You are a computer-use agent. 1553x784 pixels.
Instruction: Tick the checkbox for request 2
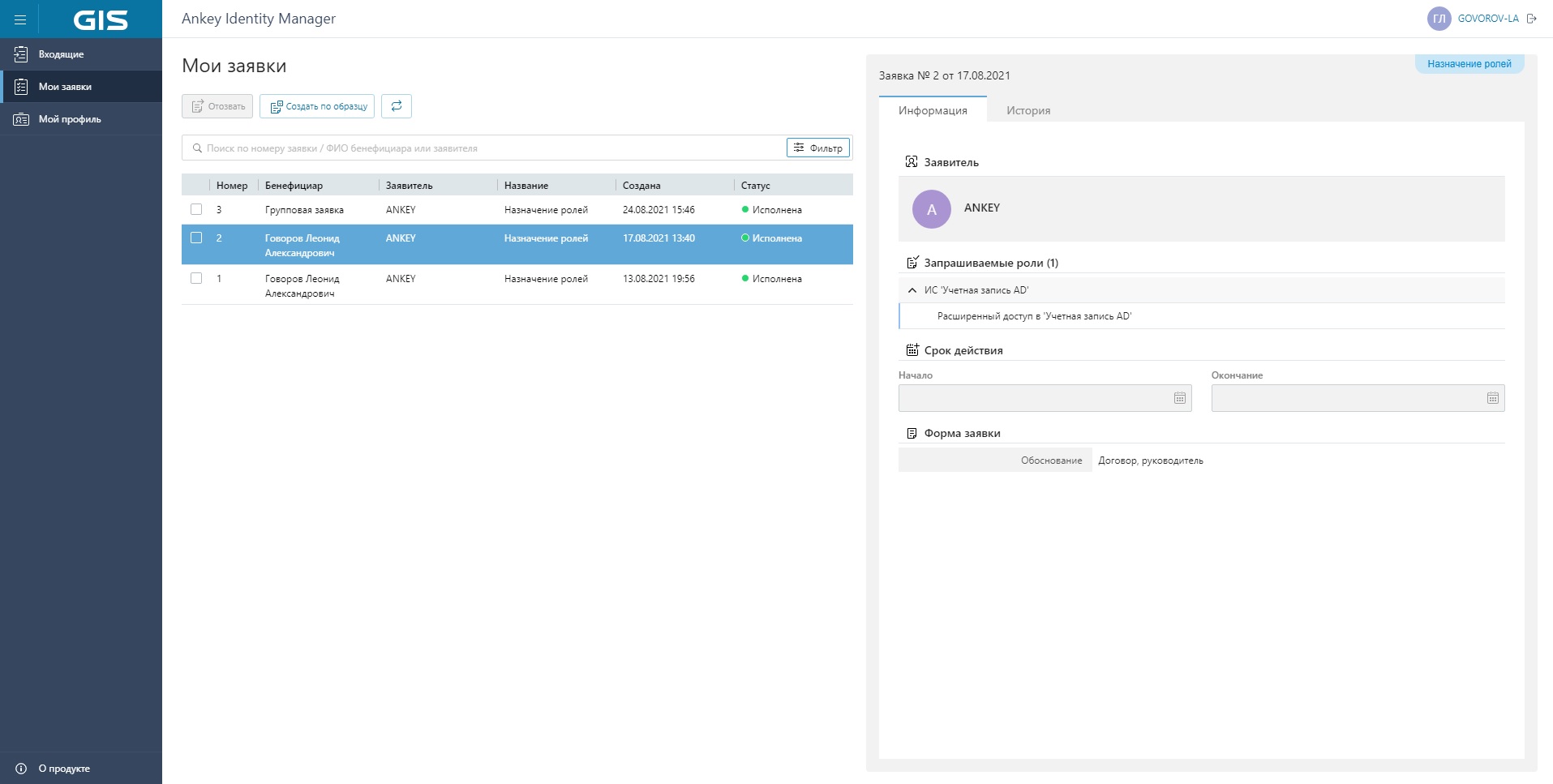[x=196, y=238]
